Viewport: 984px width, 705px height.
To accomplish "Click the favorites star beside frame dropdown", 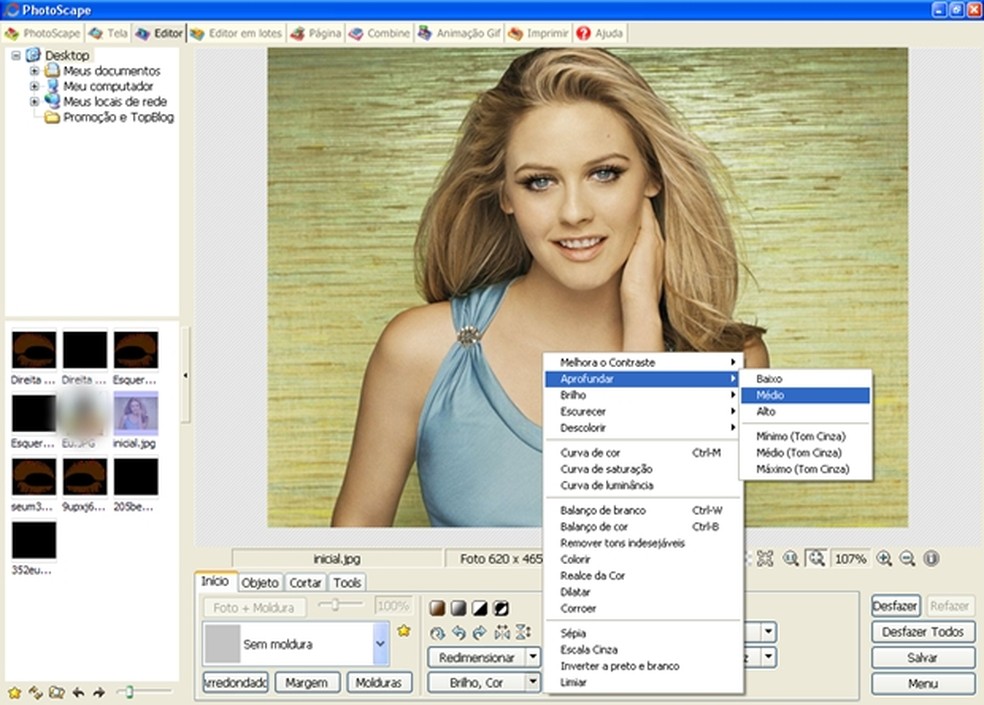I will coord(404,631).
